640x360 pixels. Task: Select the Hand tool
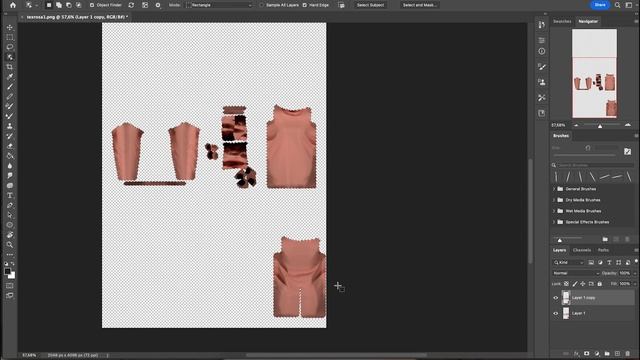(10, 235)
